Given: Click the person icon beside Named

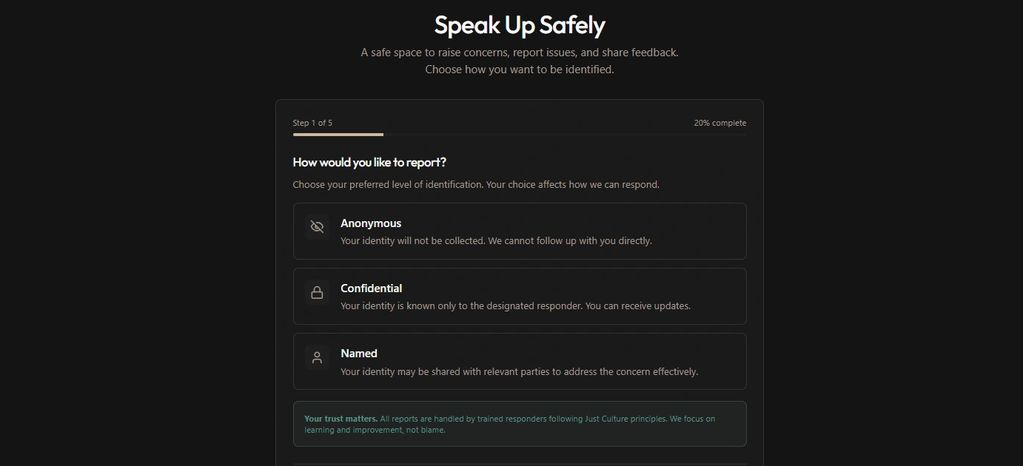Looking at the screenshot, I should (x=317, y=357).
